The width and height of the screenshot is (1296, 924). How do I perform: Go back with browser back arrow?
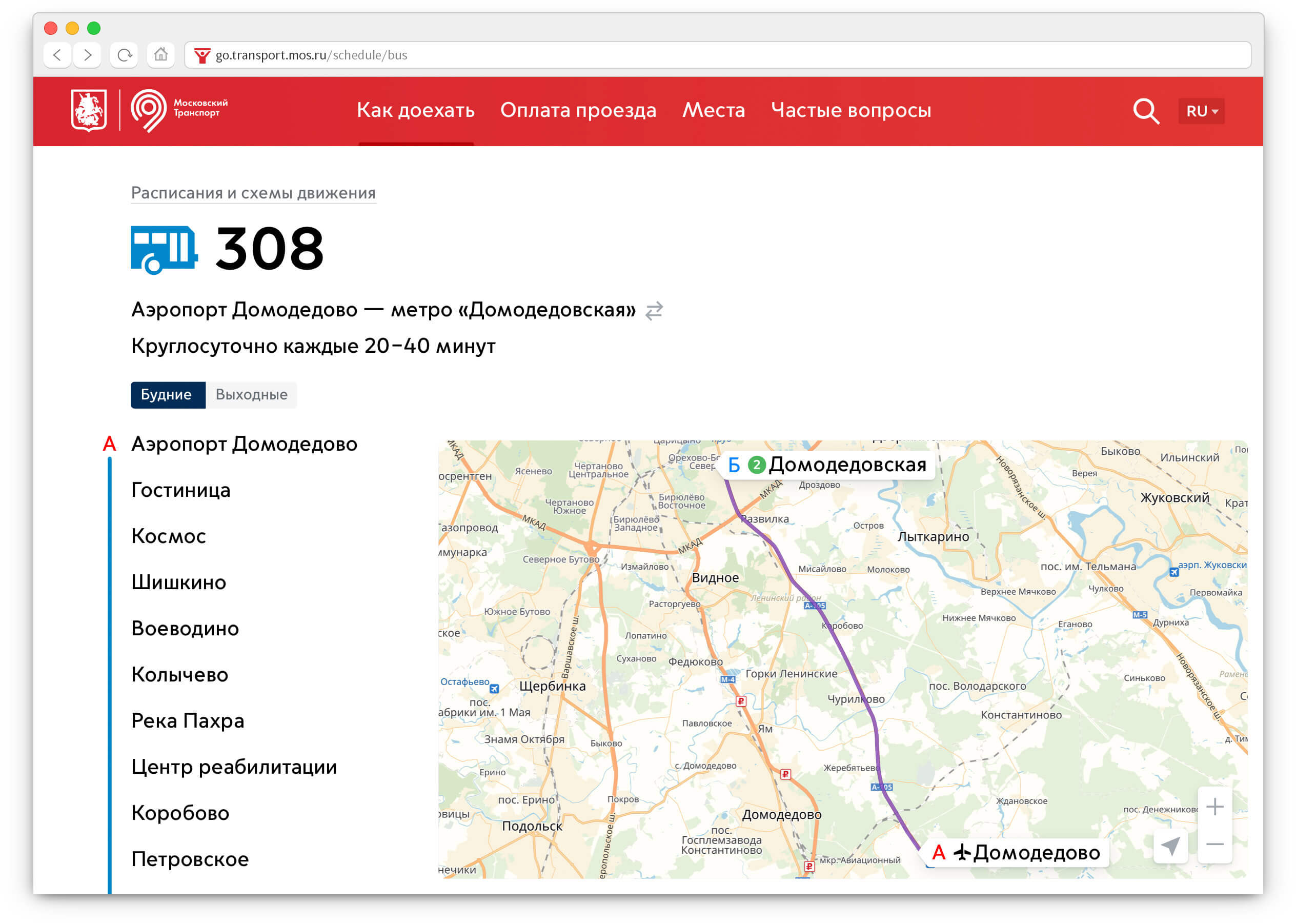tap(57, 55)
